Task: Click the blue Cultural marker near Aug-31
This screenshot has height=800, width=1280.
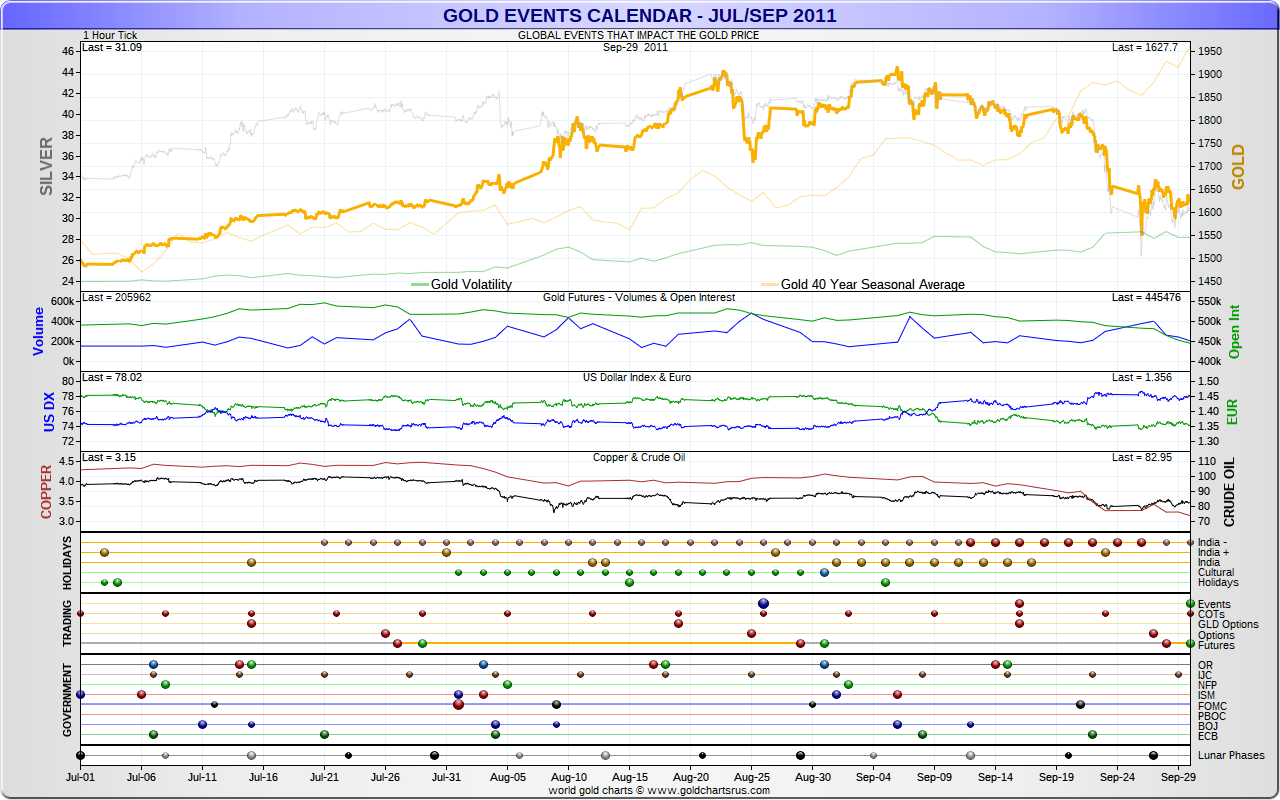Action: point(824,573)
